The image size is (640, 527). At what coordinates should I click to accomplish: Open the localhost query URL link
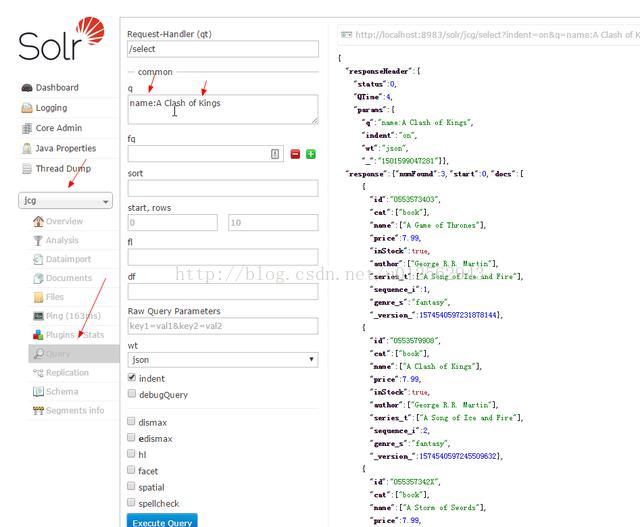pyautogui.click(x=497, y=35)
